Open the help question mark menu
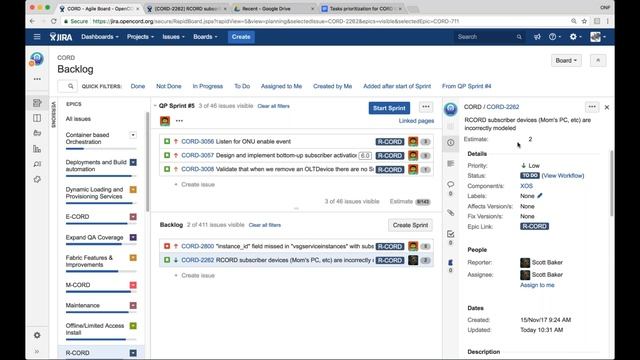The width and height of the screenshot is (640, 360). [554, 37]
